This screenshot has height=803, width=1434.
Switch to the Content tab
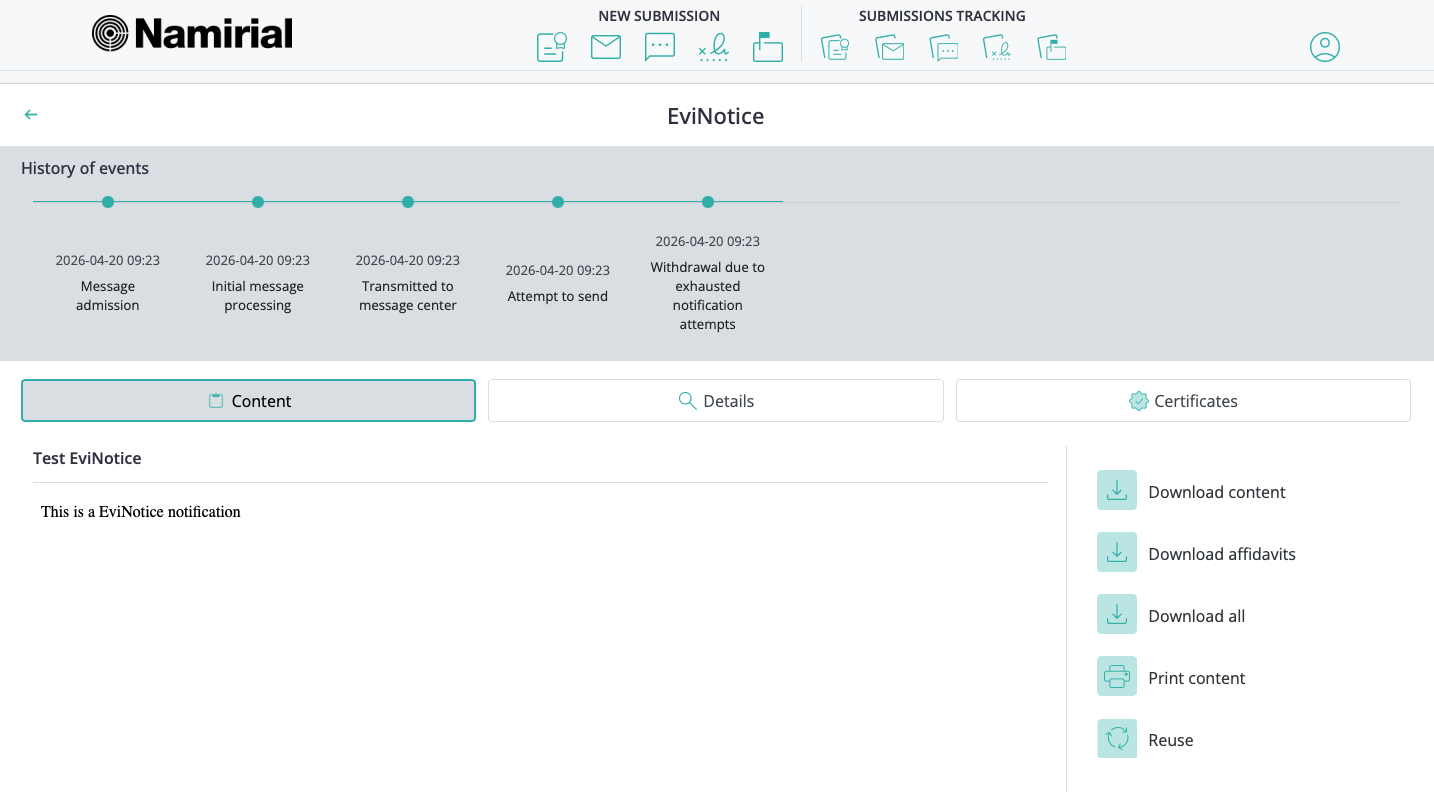248,400
